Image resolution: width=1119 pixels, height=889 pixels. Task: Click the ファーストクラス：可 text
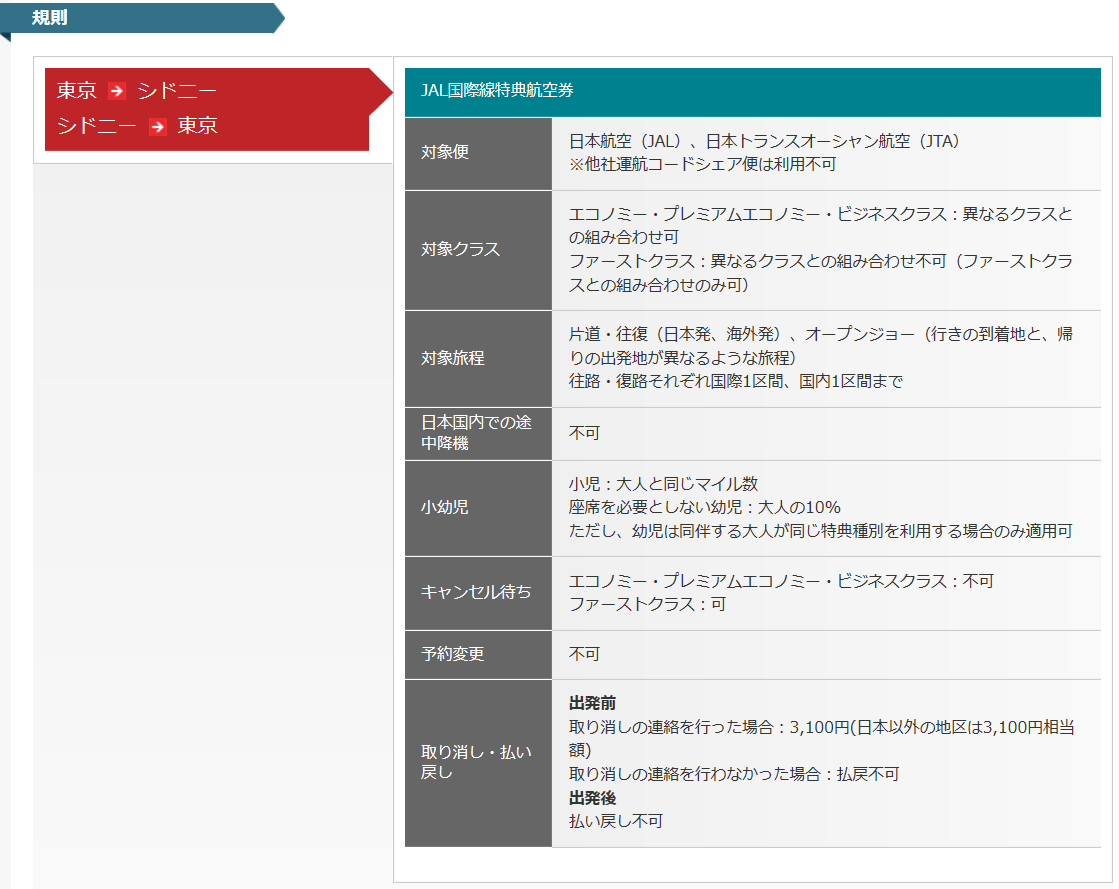pyautogui.click(x=647, y=604)
